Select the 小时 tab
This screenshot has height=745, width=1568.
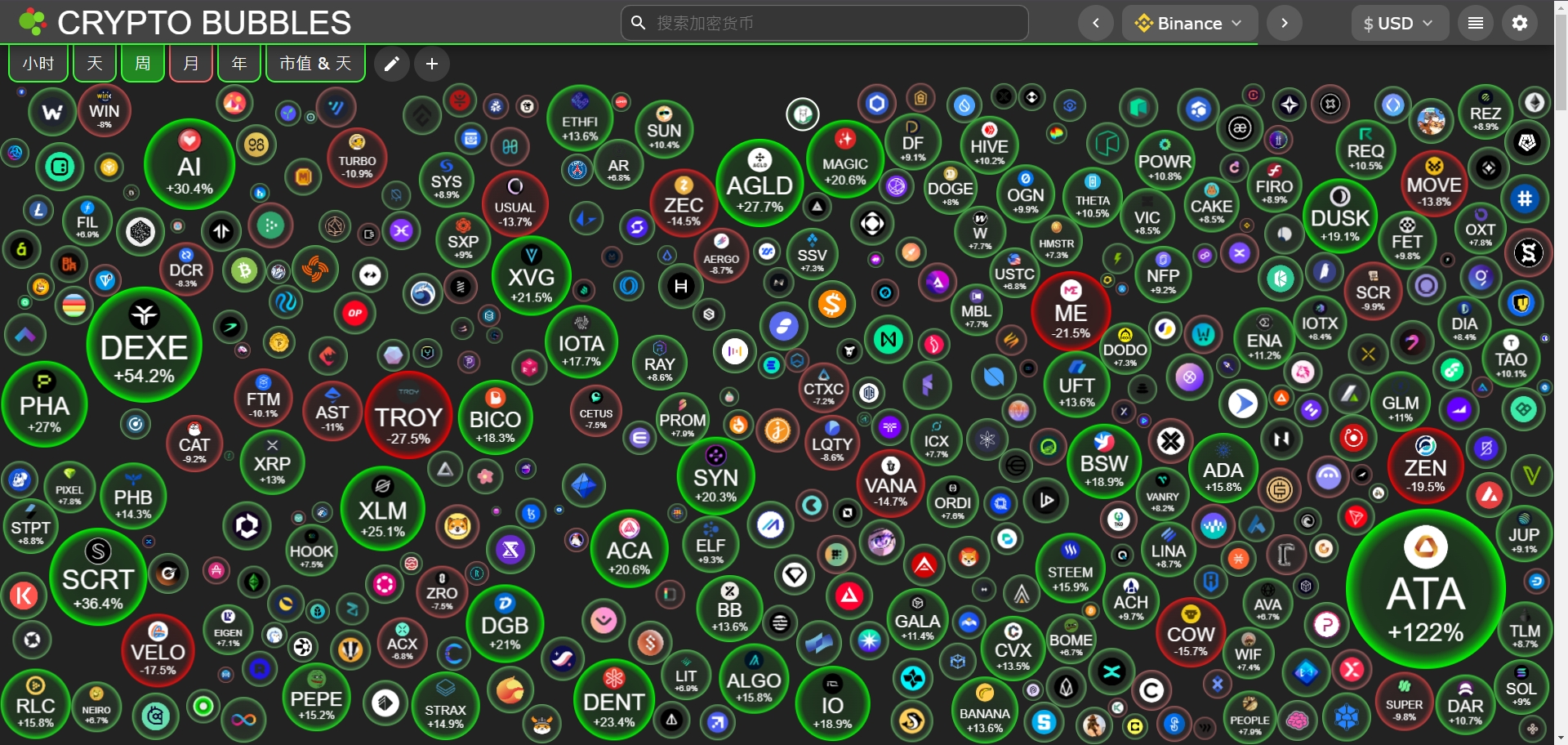pyautogui.click(x=38, y=63)
